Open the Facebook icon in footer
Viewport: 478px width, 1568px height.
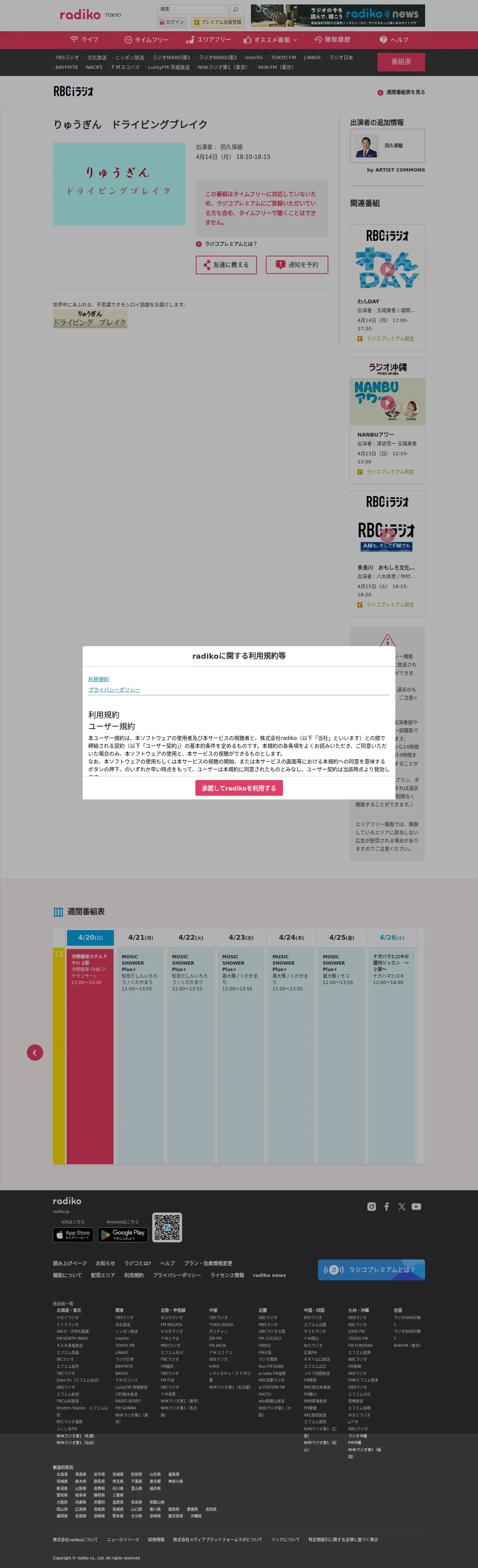coord(386,1207)
